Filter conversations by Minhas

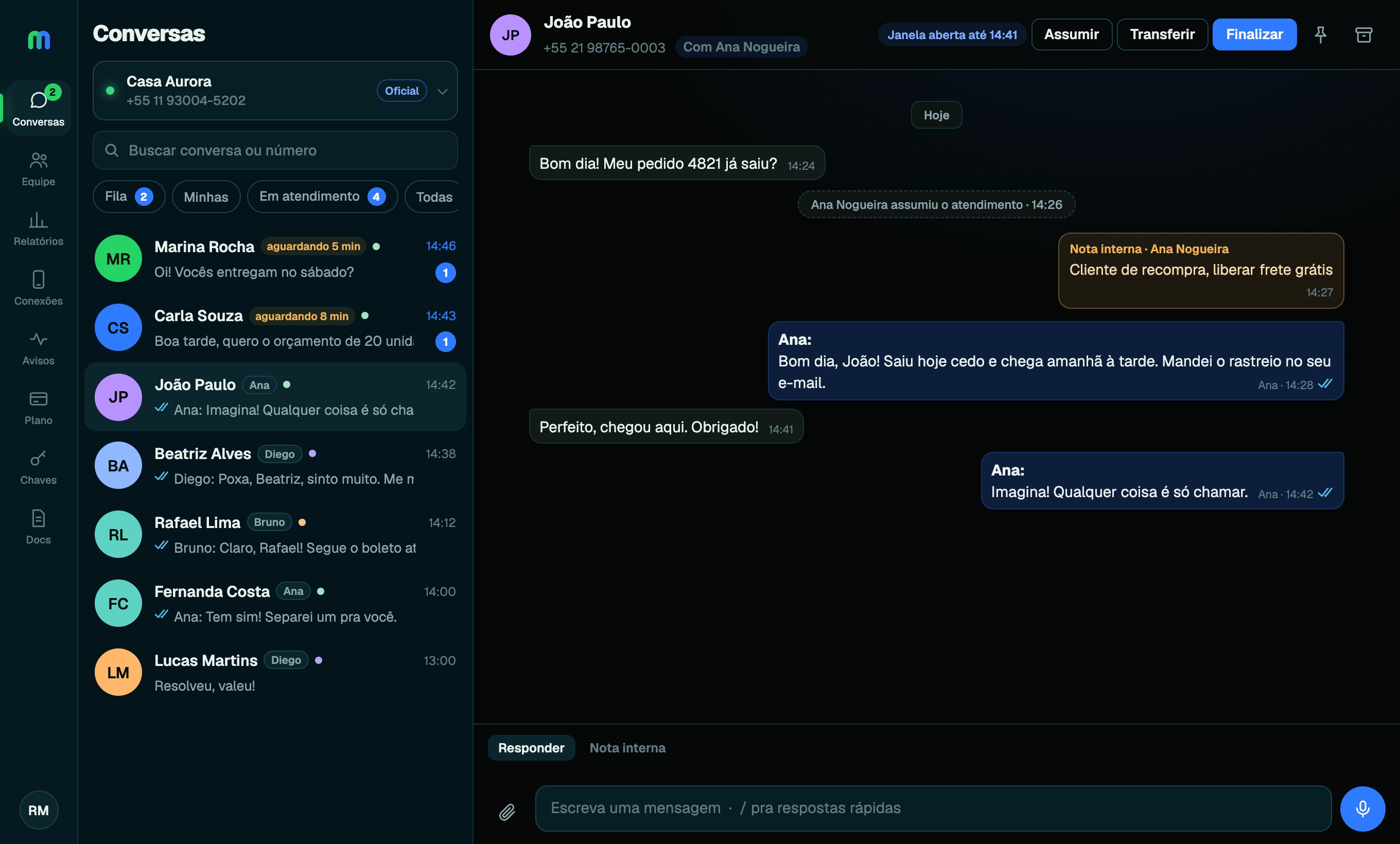tap(206, 197)
